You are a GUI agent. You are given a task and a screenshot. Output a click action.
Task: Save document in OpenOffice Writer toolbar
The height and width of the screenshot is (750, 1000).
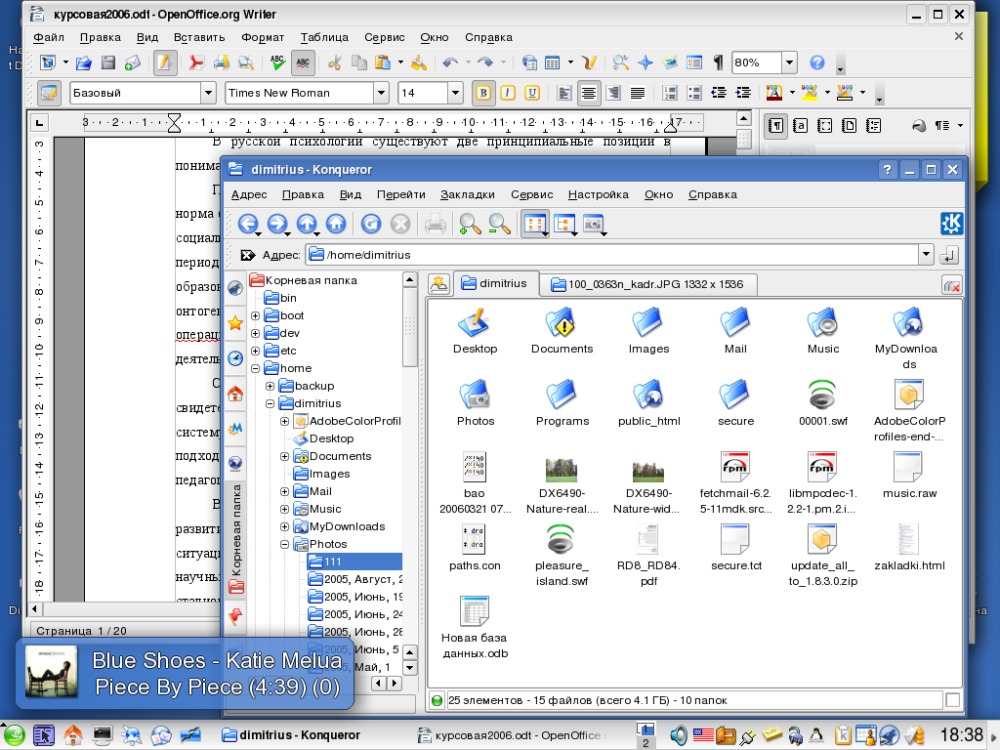108,62
